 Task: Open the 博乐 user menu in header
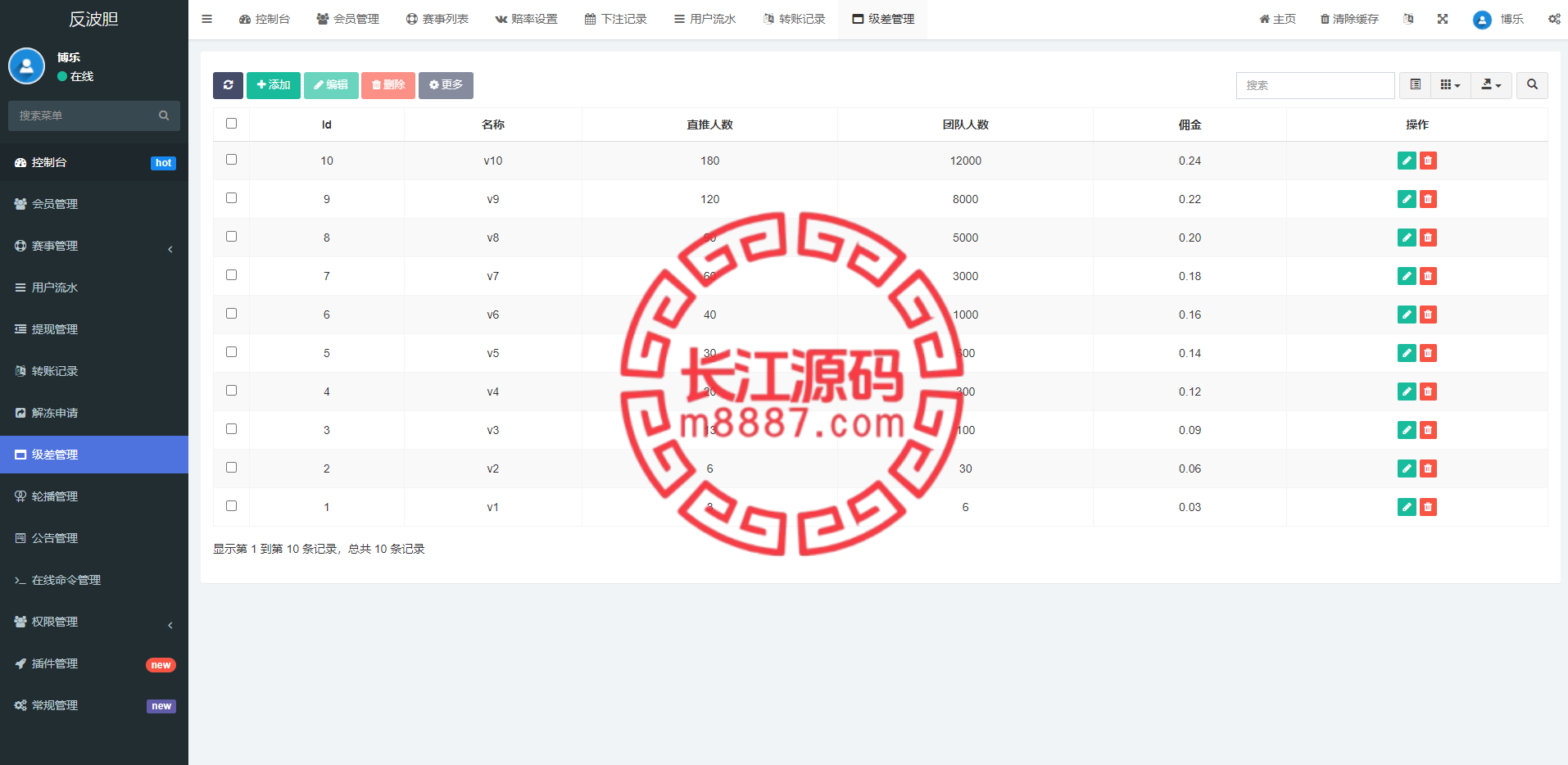(x=1498, y=20)
